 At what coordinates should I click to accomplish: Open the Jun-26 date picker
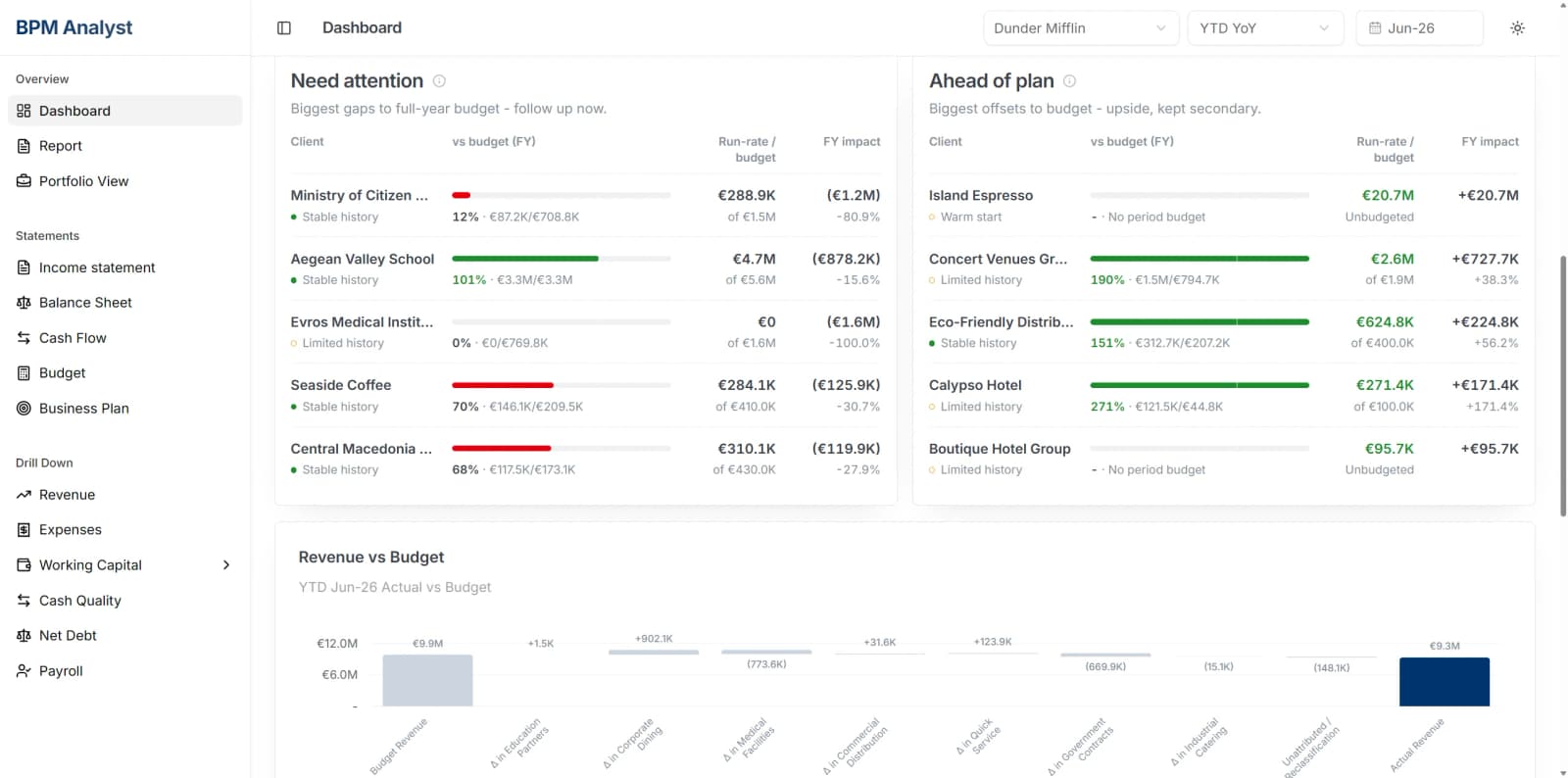tap(1419, 28)
